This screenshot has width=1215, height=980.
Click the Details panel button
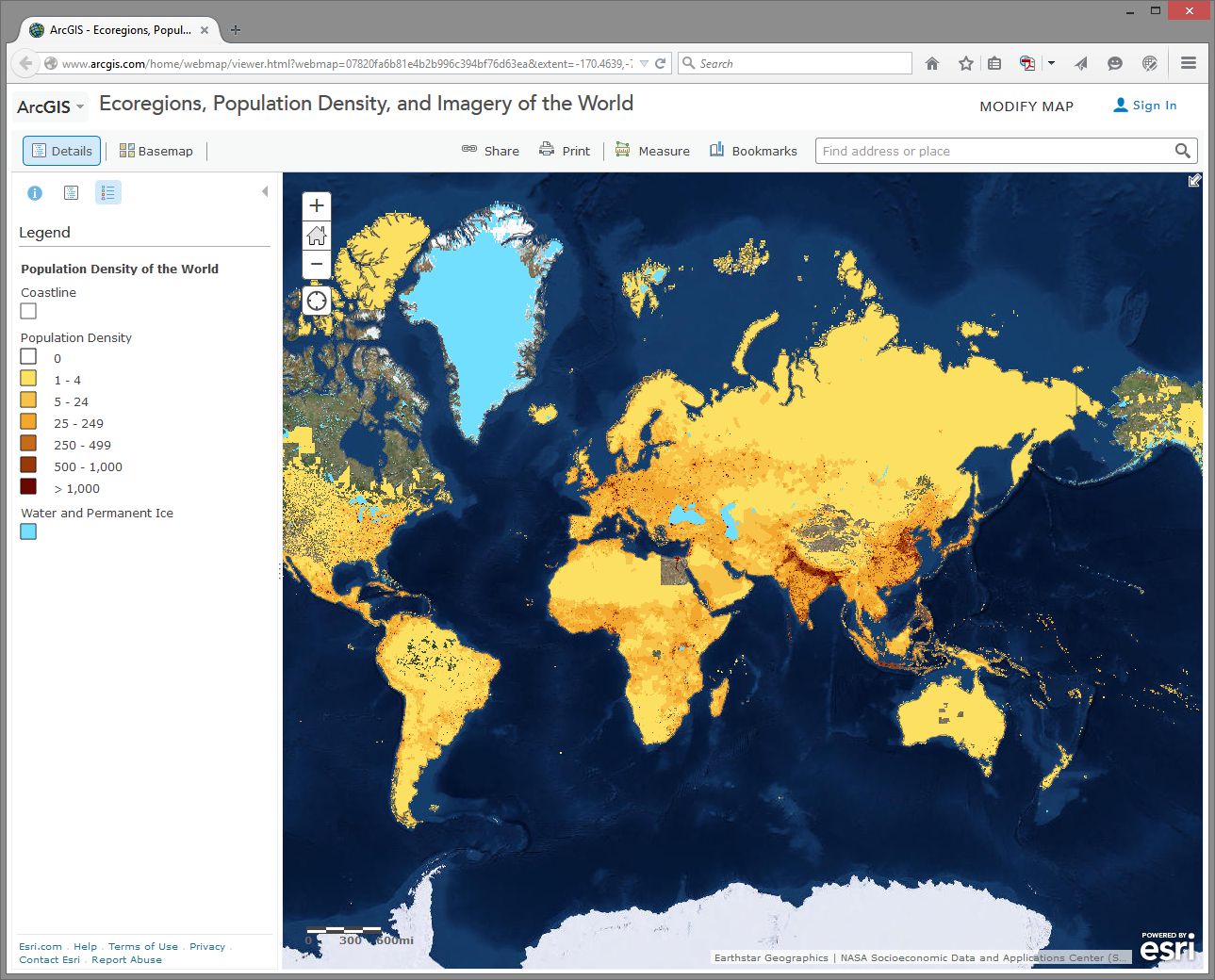click(60, 150)
